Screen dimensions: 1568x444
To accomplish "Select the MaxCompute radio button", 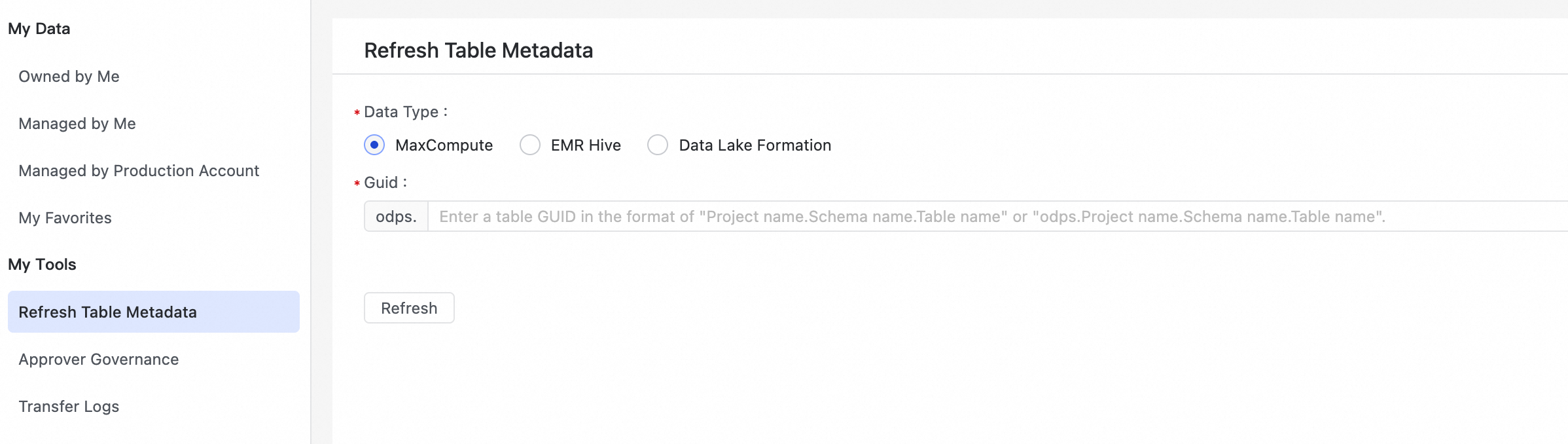I will (374, 145).
